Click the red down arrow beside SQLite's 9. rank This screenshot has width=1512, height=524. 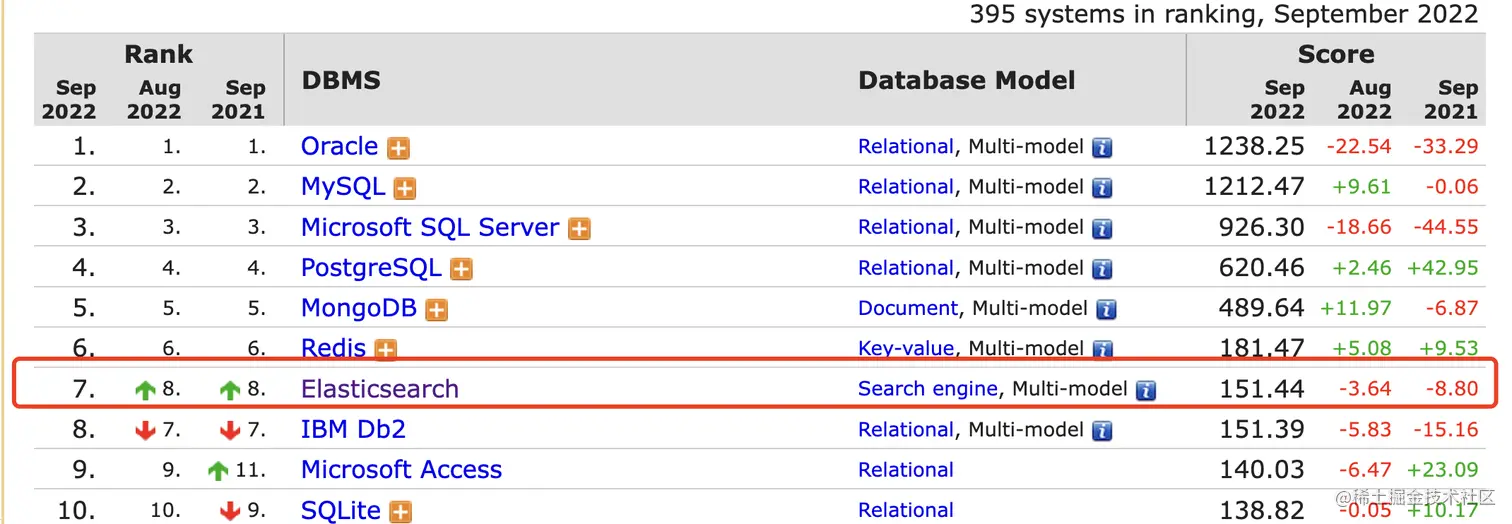(x=230, y=511)
